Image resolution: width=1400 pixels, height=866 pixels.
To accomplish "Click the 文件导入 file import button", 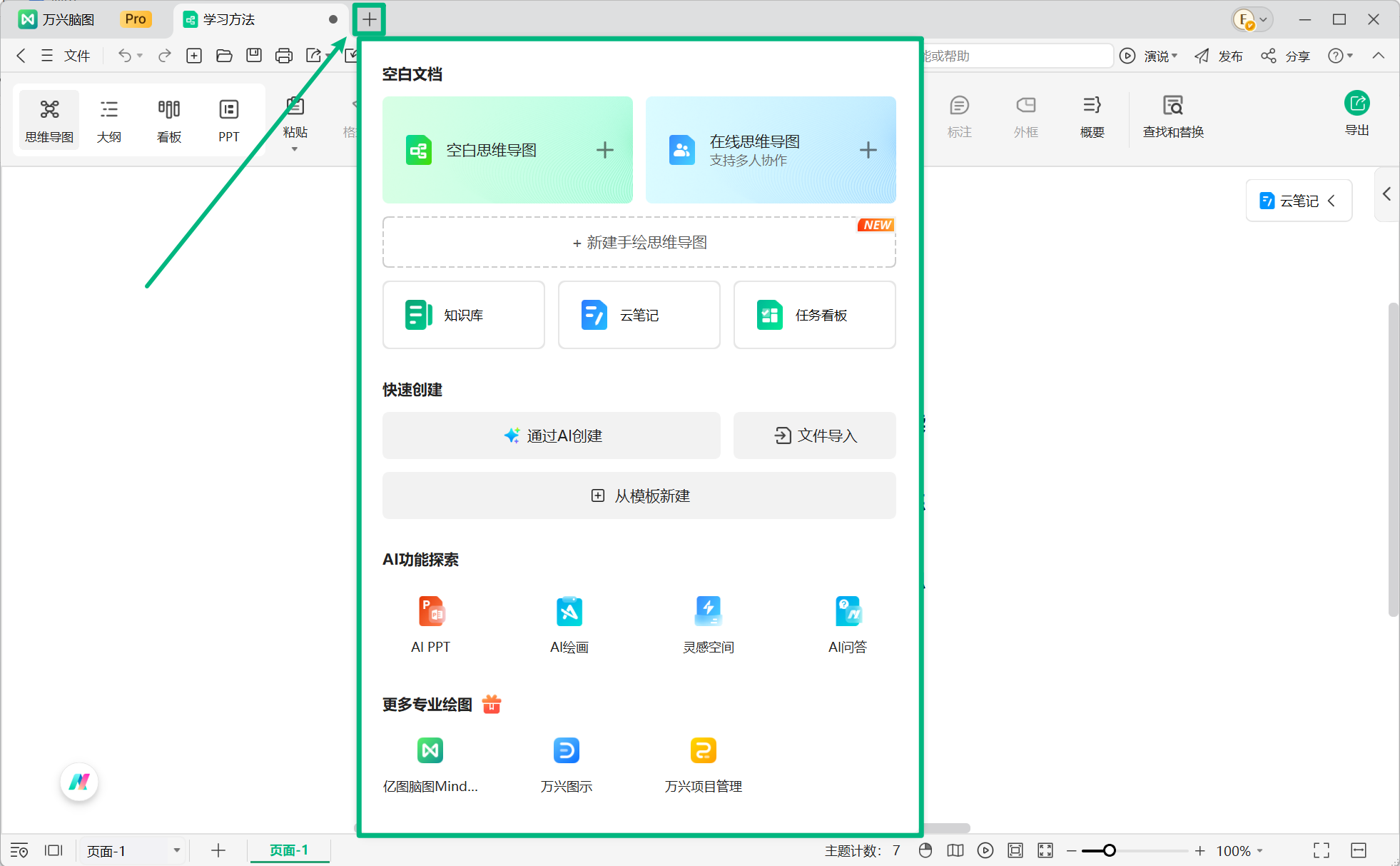I will click(814, 435).
